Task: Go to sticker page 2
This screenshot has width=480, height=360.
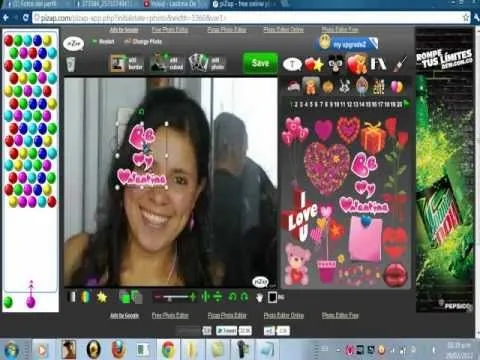Action: click(x=296, y=104)
